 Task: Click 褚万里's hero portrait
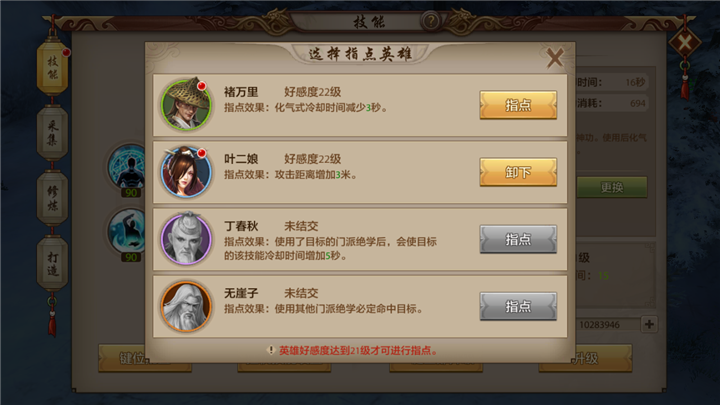186,104
